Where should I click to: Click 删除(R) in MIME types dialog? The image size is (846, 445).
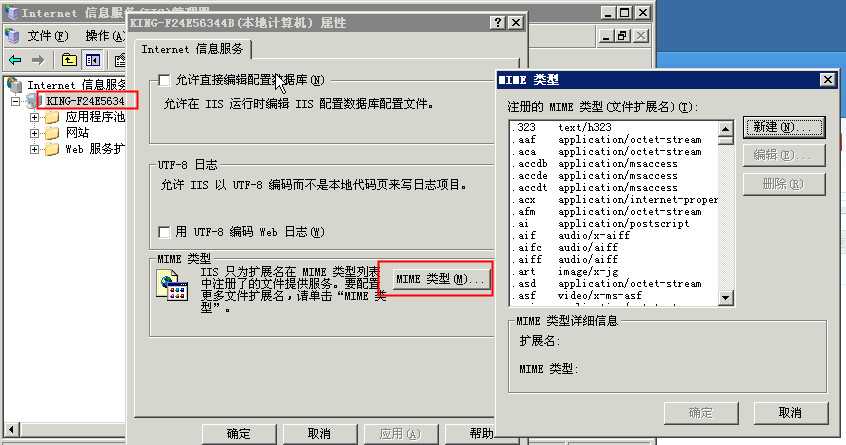784,184
